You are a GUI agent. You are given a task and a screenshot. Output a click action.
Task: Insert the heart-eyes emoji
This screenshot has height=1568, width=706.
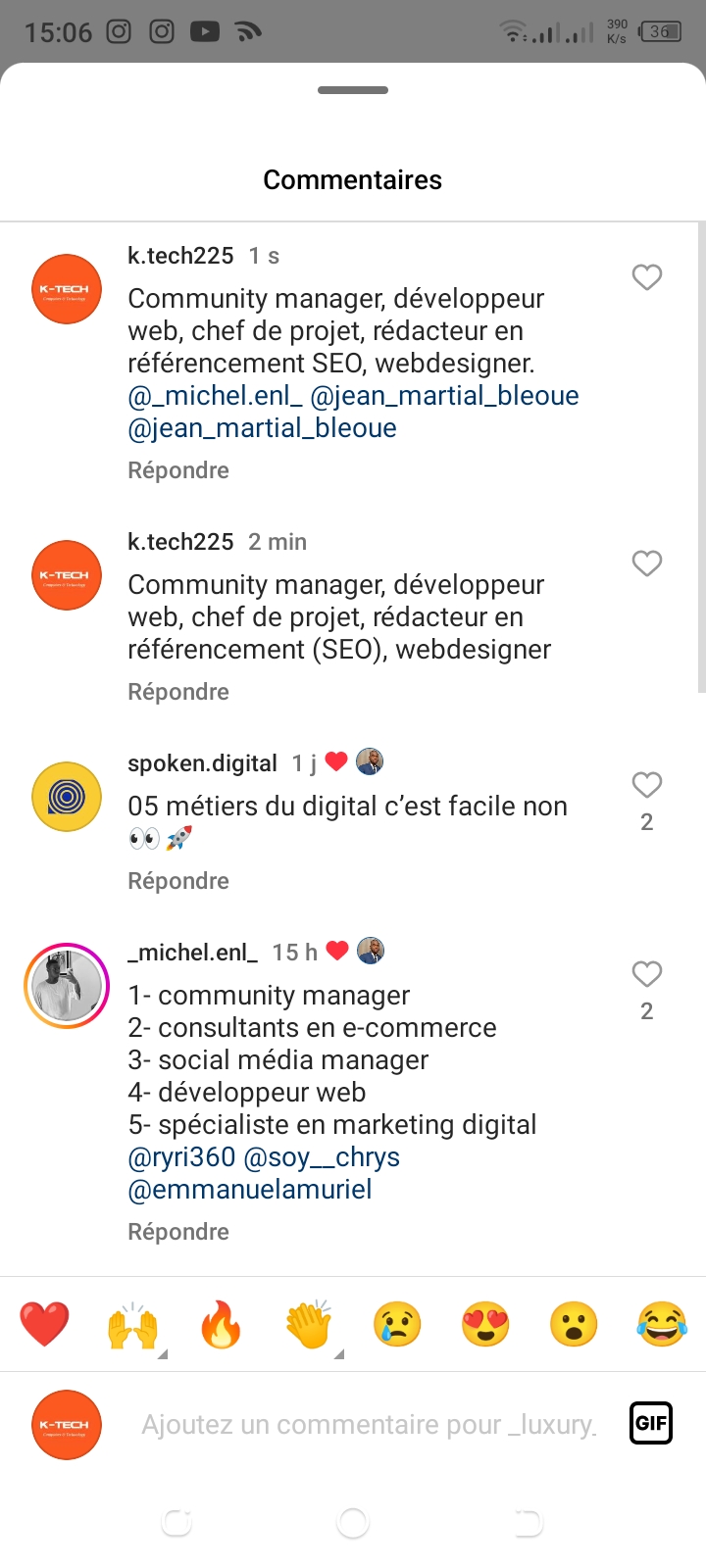click(x=485, y=1325)
